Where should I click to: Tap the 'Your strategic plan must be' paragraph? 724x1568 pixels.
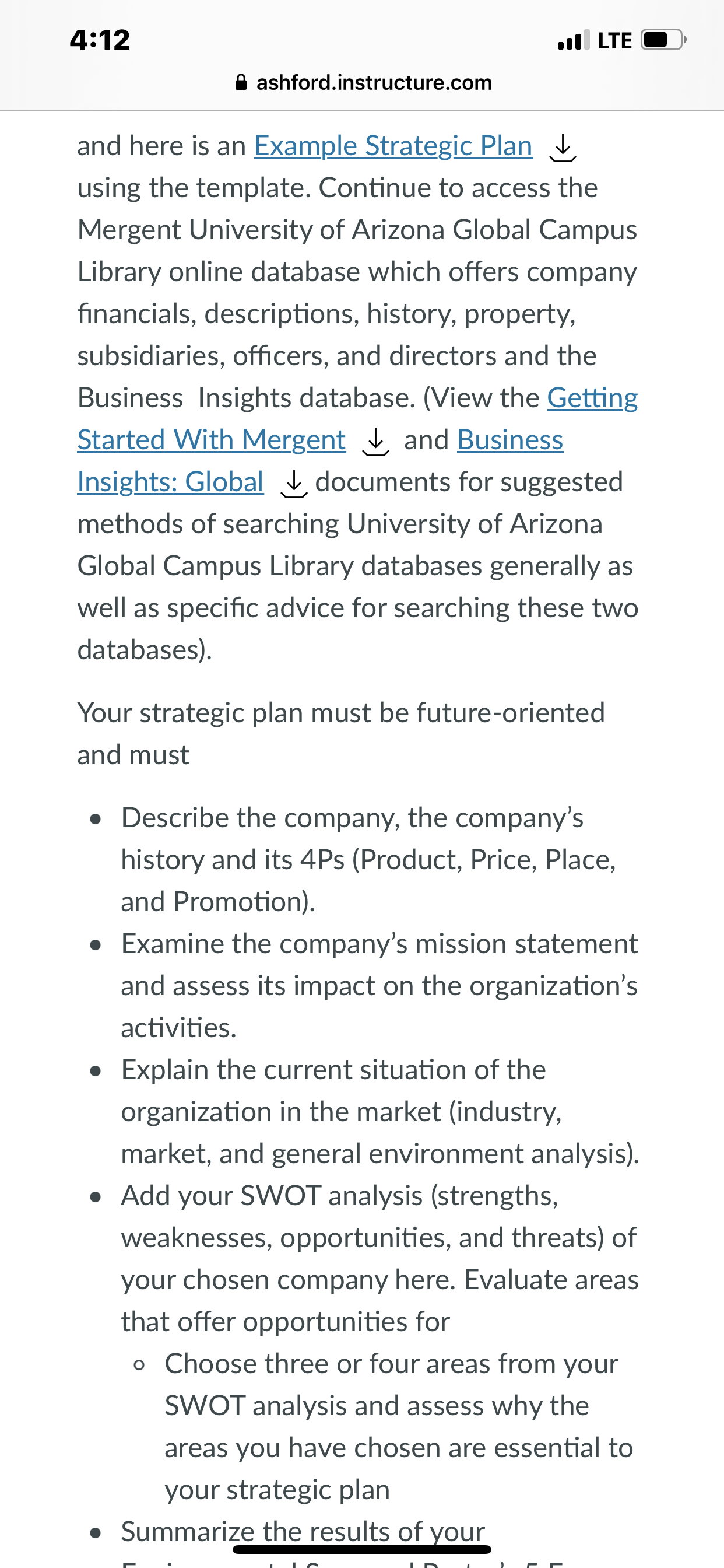pyautogui.click(x=340, y=733)
